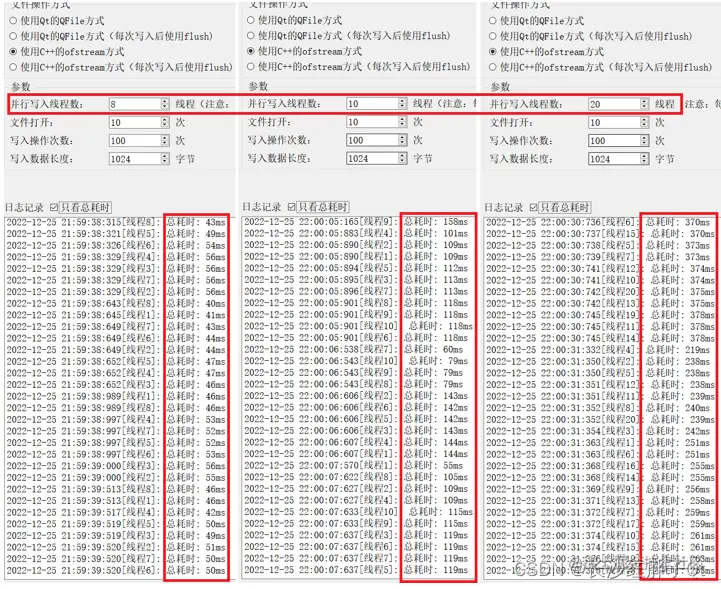The image size is (721, 589).
Task: Click 写入数据长度 field 1024 in right panel
Action: pos(618,159)
